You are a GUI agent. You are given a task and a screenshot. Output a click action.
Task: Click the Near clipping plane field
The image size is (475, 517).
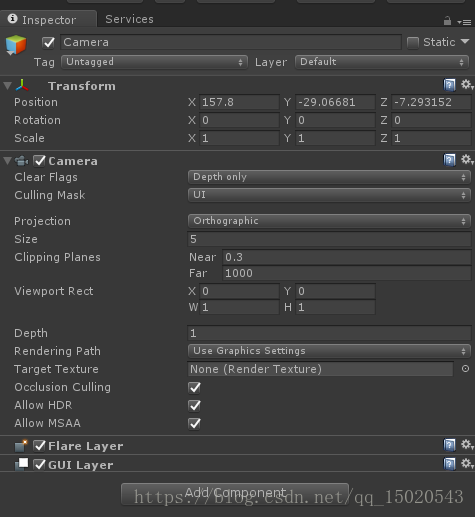(347, 257)
